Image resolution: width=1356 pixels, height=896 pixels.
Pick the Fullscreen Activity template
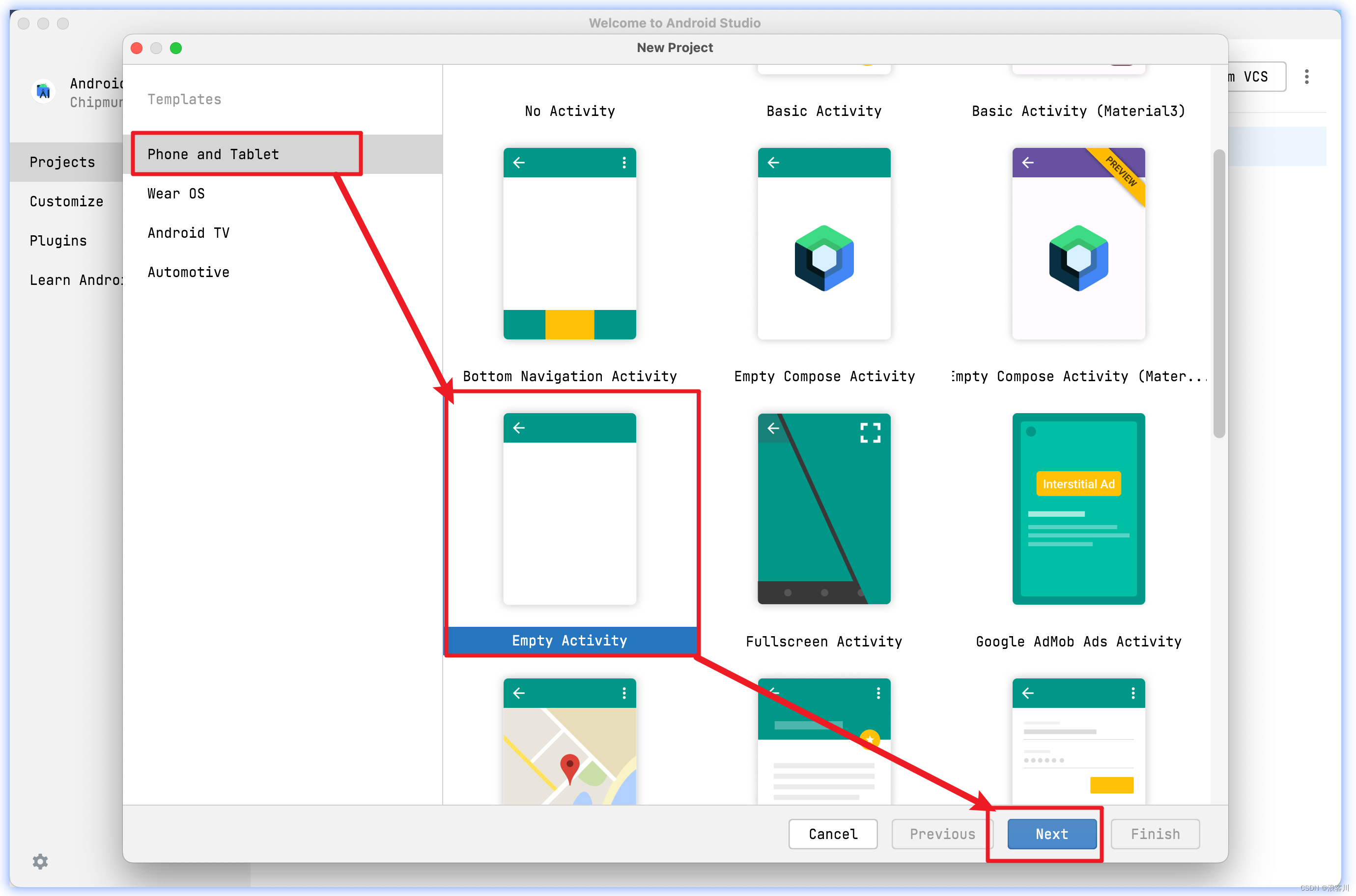[823, 508]
